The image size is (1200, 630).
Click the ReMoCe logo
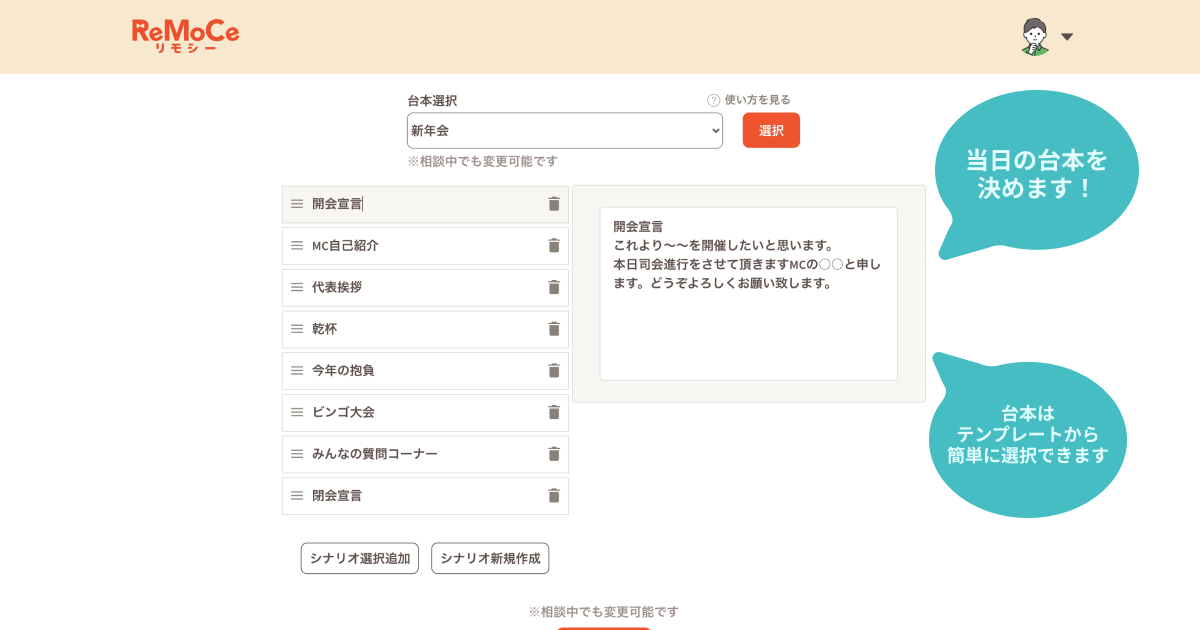tap(185, 36)
